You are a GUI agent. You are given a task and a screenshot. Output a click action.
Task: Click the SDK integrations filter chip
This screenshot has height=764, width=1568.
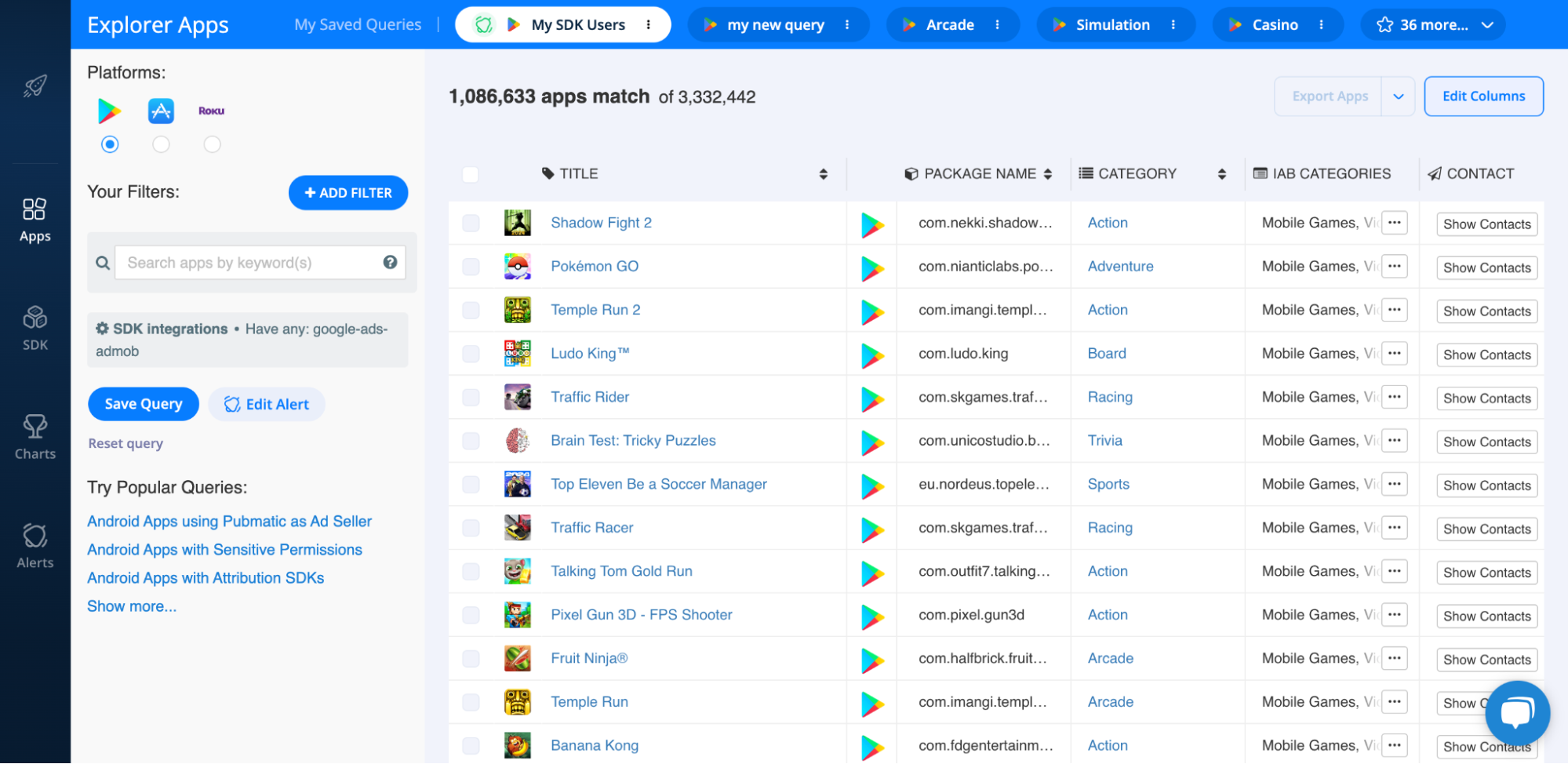point(248,340)
